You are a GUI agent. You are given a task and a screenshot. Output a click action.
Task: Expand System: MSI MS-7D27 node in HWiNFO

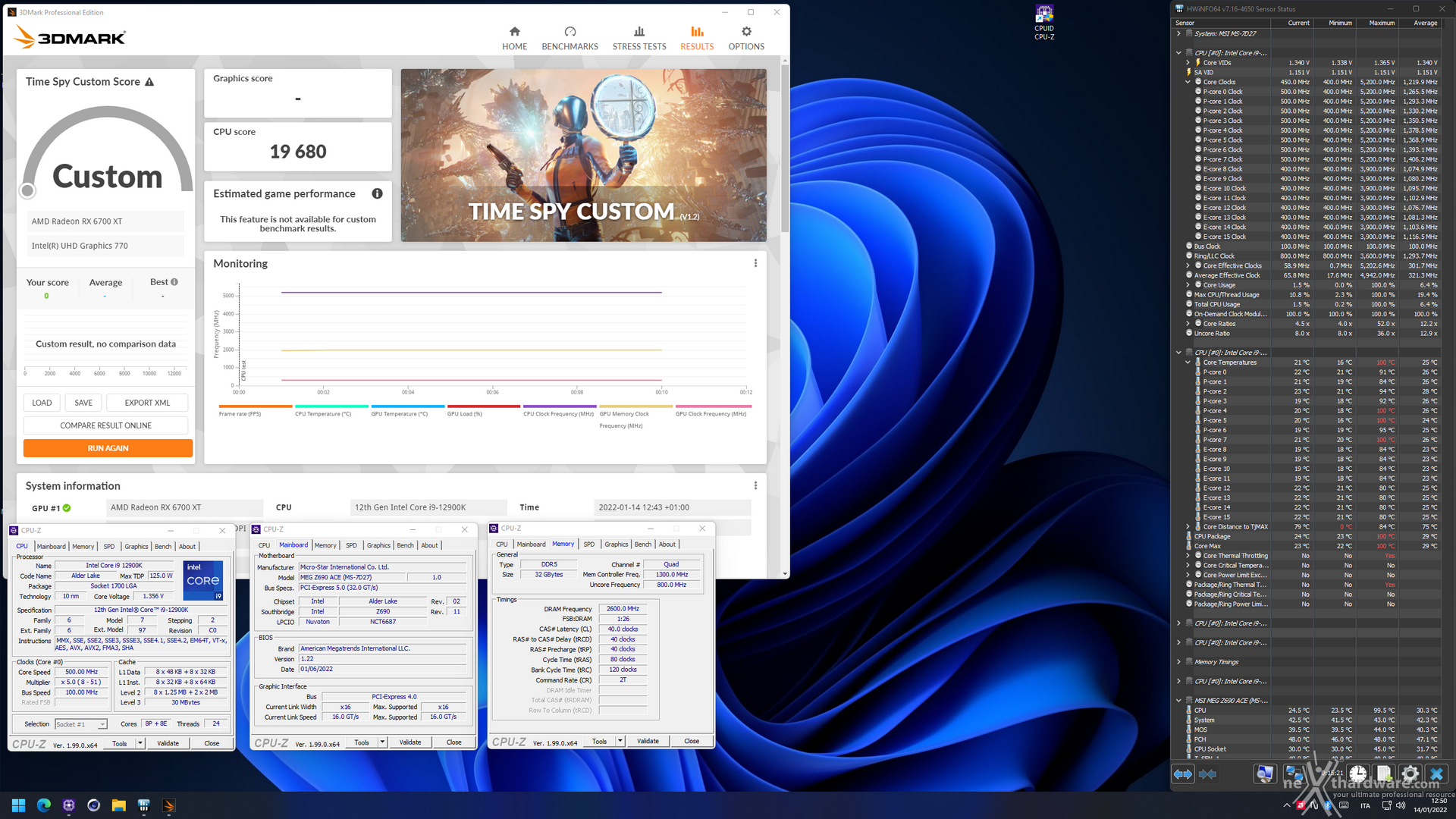(x=1178, y=33)
